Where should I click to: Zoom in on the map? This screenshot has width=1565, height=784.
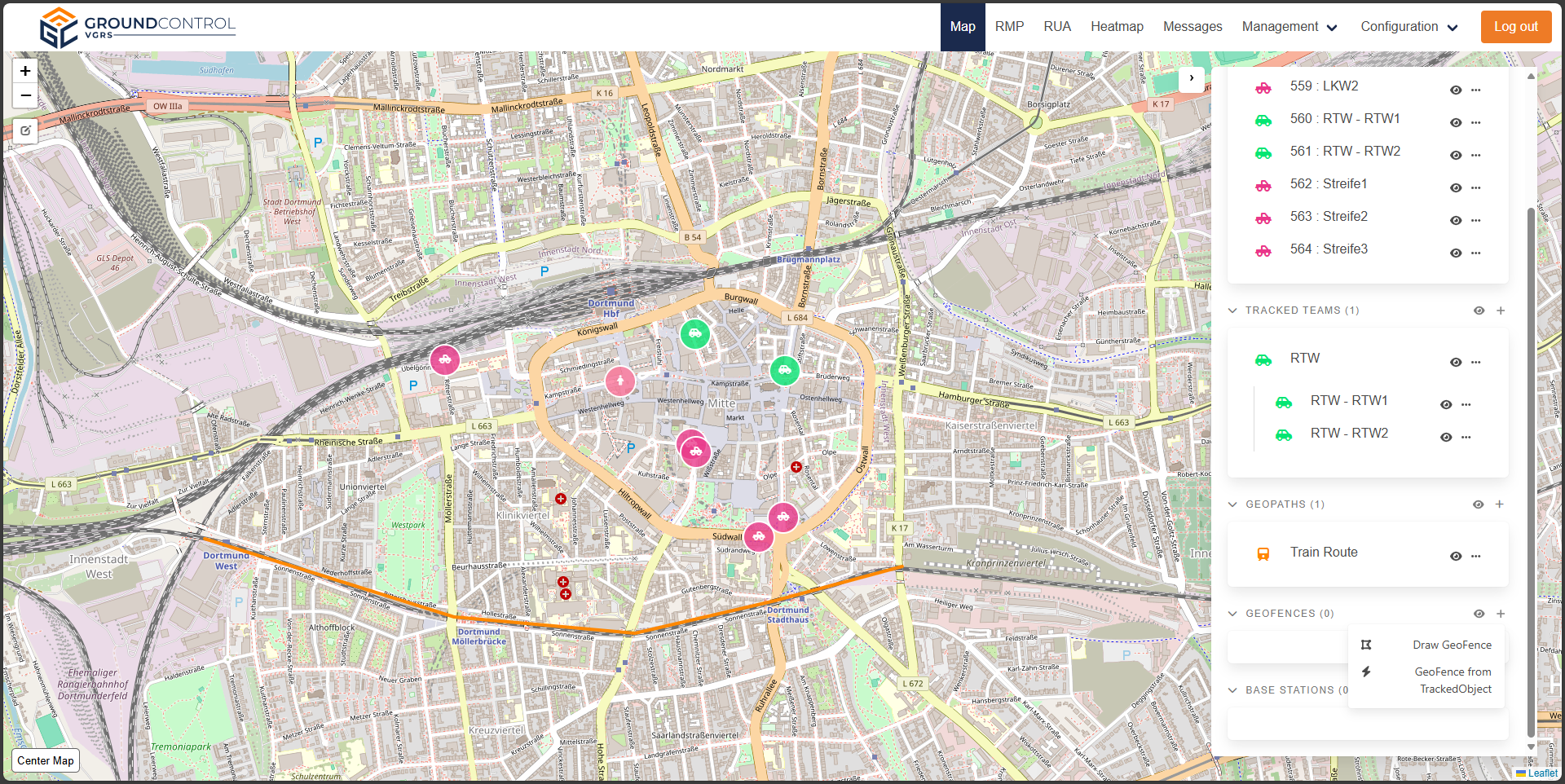click(25, 72)
